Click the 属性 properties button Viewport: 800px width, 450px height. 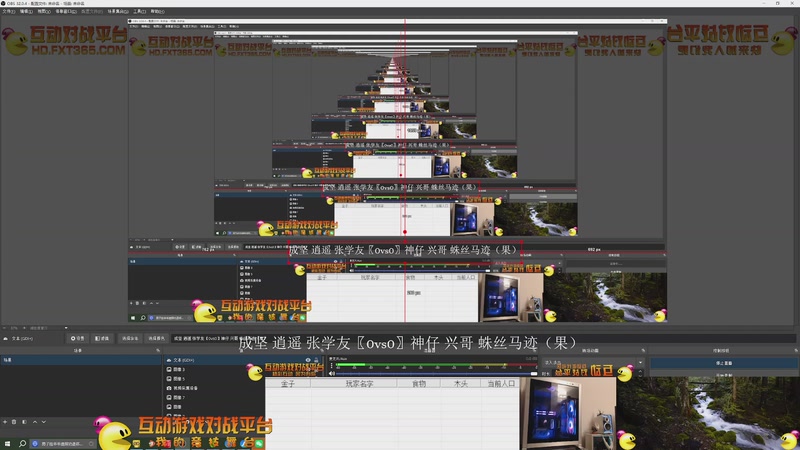point(78,338)
